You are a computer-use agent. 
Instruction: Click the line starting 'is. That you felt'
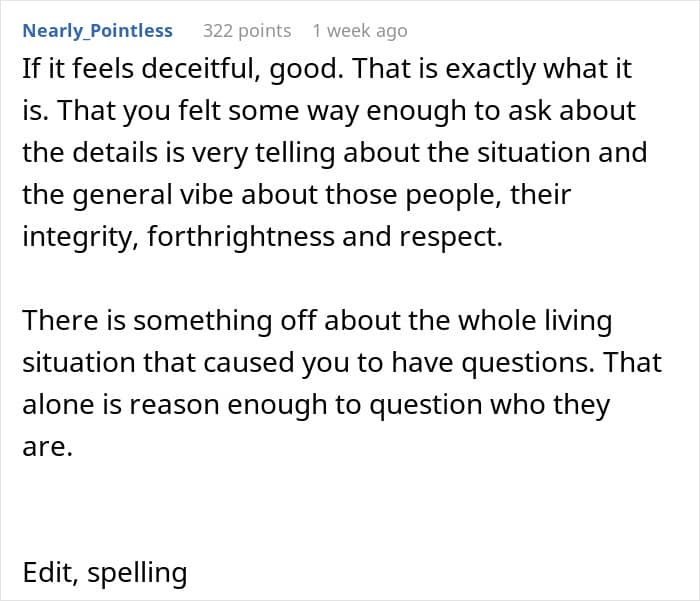coord(329,111)
